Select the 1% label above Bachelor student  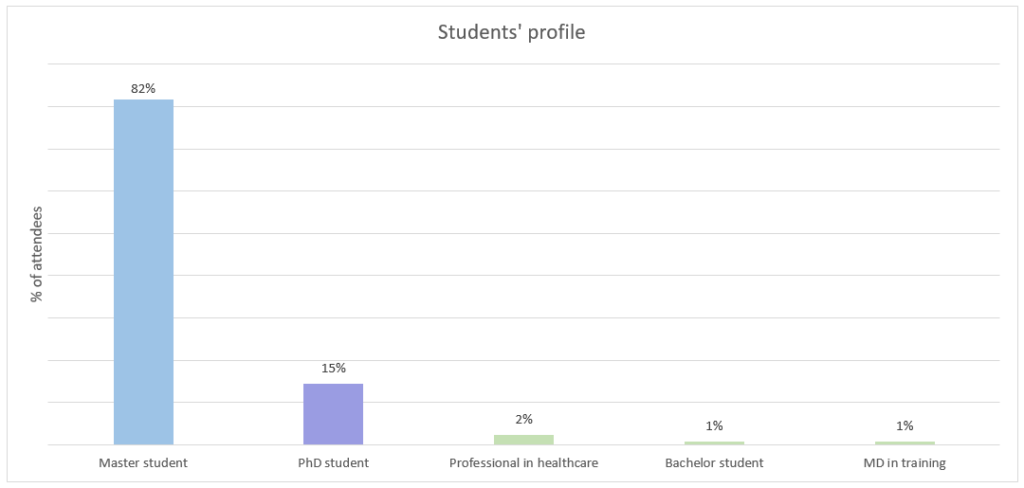tap(714, 426)
